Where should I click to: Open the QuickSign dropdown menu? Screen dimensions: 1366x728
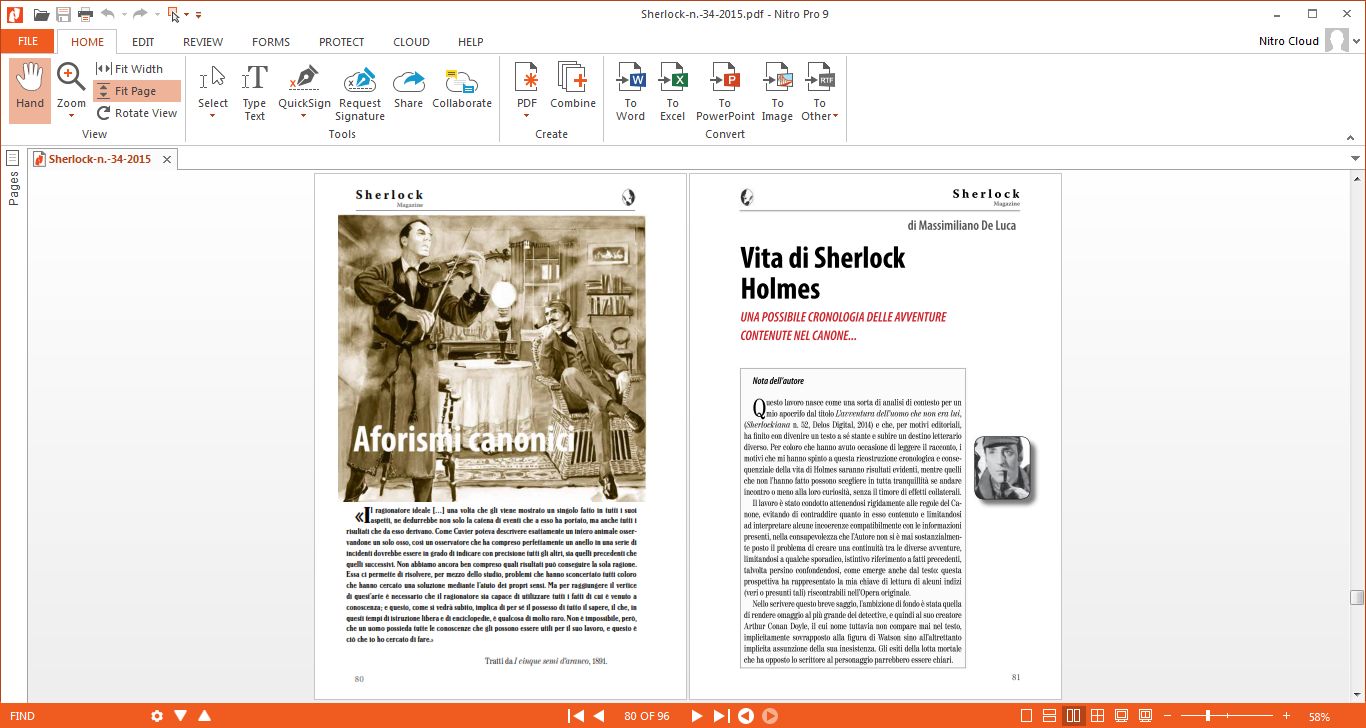click(x=304, y=116)
